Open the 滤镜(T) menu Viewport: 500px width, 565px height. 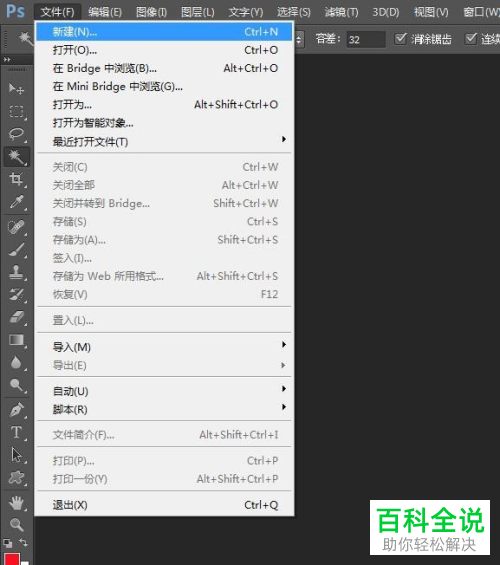click(341, 12)
